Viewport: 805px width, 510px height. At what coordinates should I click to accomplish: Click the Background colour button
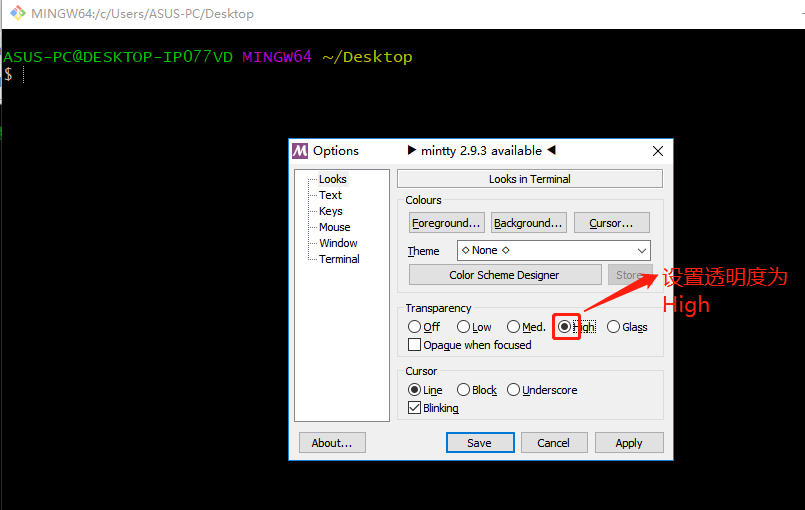click(x=529, y=223)
